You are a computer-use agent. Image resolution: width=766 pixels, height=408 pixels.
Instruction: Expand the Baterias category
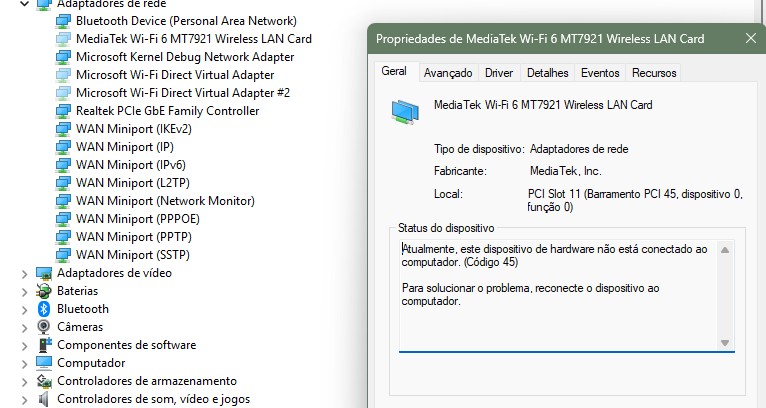24,292
